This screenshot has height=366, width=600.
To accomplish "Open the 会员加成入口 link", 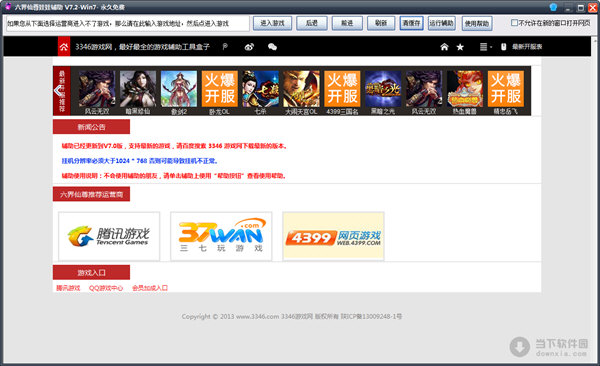I will point(150,288).
